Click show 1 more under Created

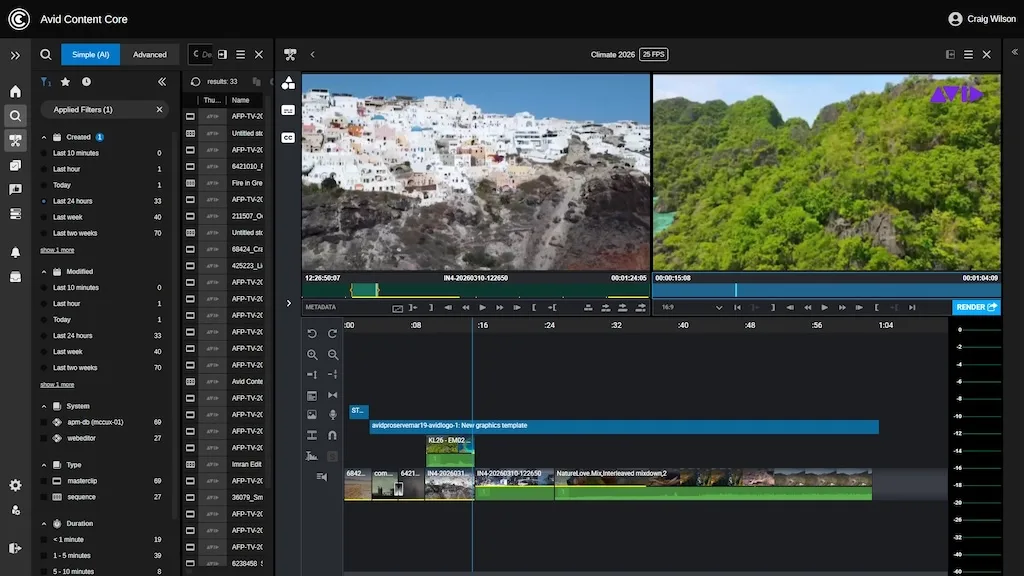pyautogui.click(x=57, y=250)
